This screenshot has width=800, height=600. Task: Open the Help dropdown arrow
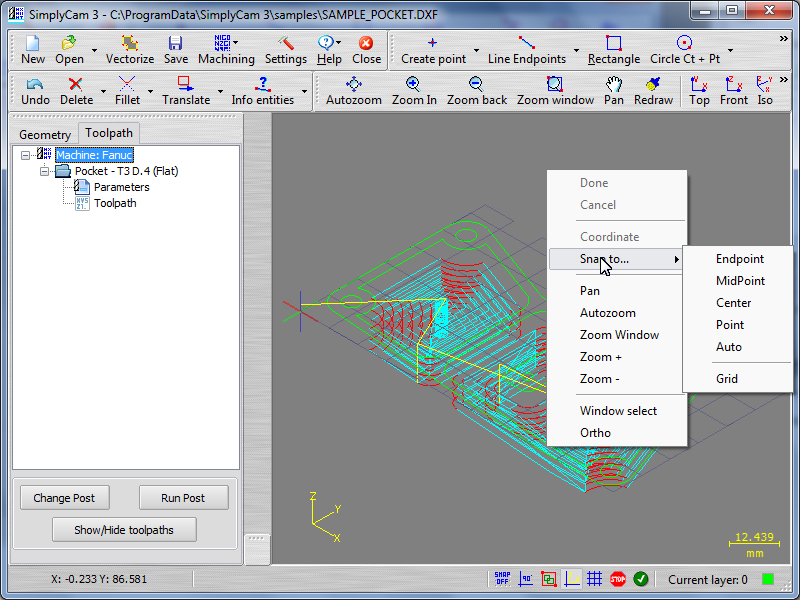pos(338,43)
